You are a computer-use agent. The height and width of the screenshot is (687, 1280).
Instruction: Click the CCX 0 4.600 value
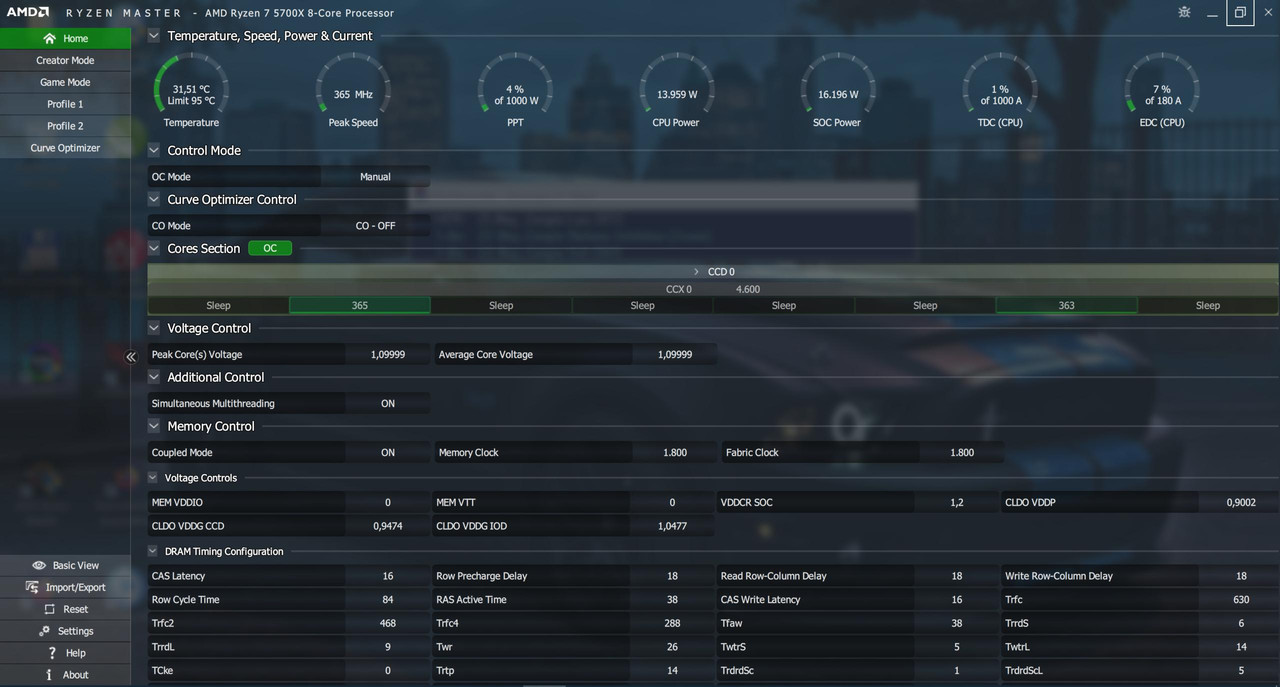748,289
